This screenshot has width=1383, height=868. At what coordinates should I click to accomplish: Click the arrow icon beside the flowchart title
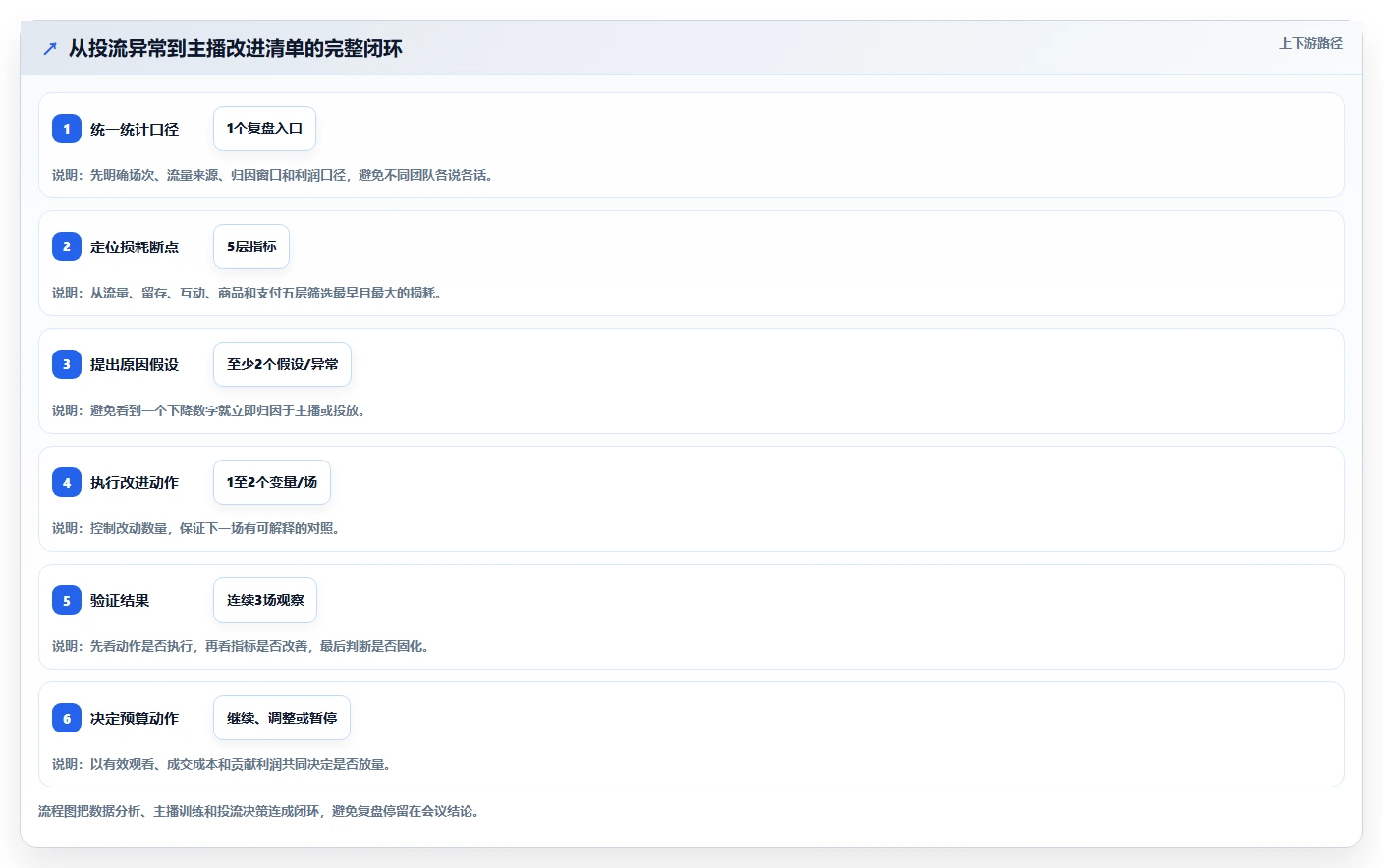click(50, 48)
